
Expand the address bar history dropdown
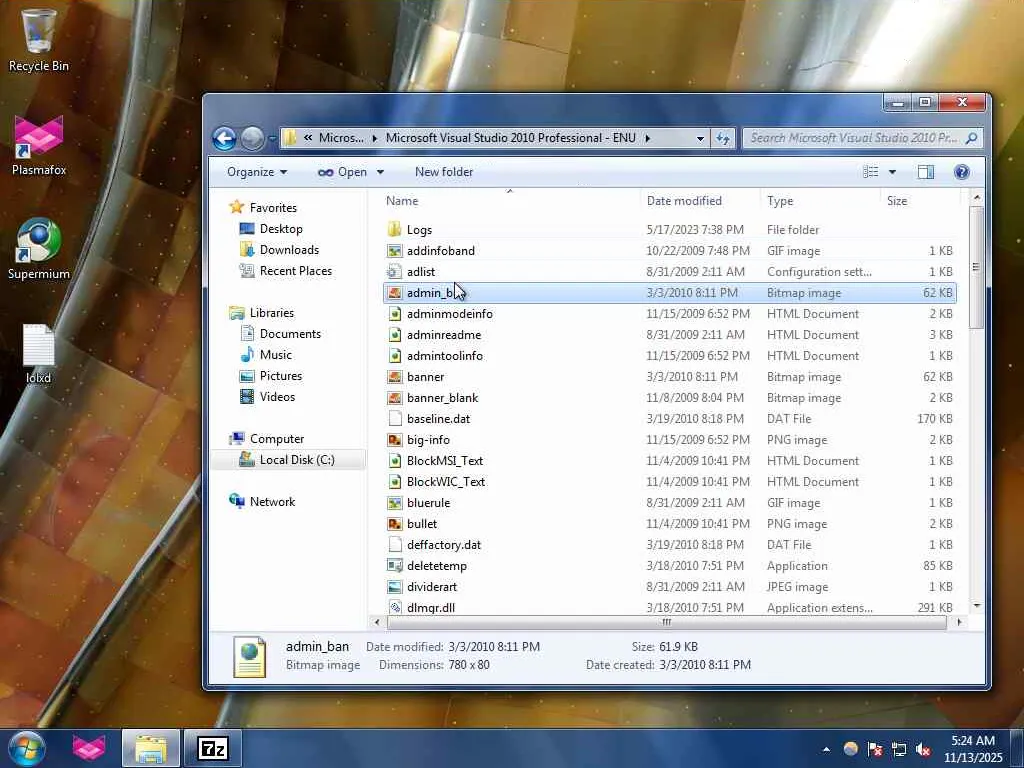pyautogui.click(x=700, y=138)
